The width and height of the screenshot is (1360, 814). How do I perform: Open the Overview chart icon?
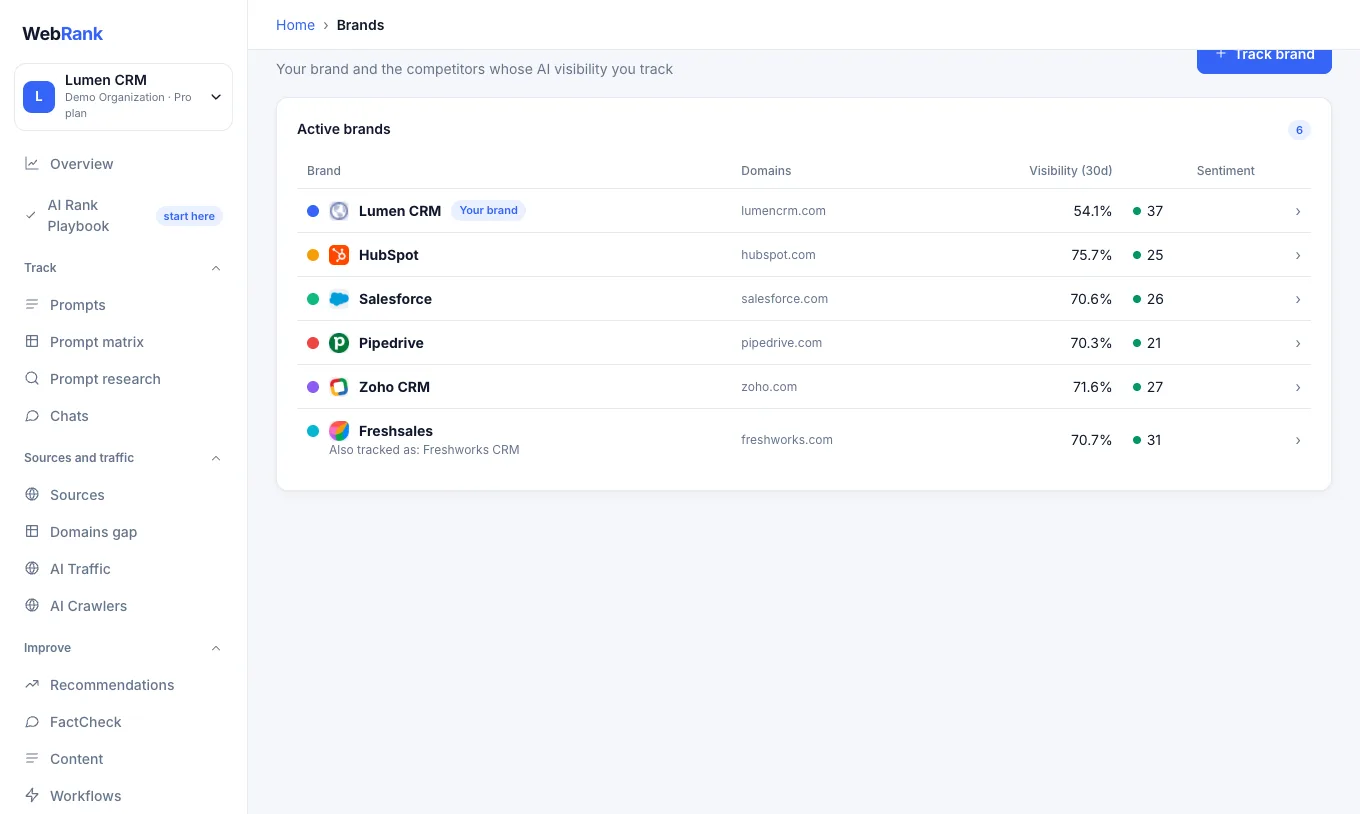coord(32,164)
